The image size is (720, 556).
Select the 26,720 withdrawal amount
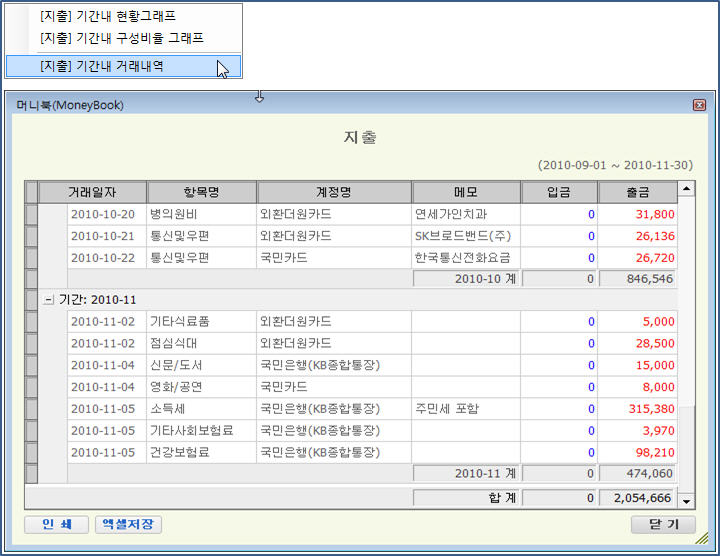[x=638, y=258]
